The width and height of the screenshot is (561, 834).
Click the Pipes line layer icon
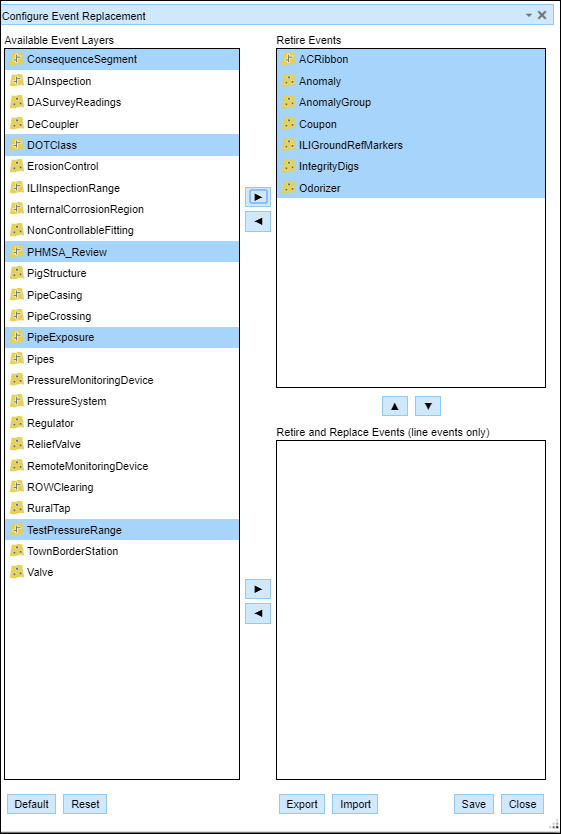tap(17, 358)
